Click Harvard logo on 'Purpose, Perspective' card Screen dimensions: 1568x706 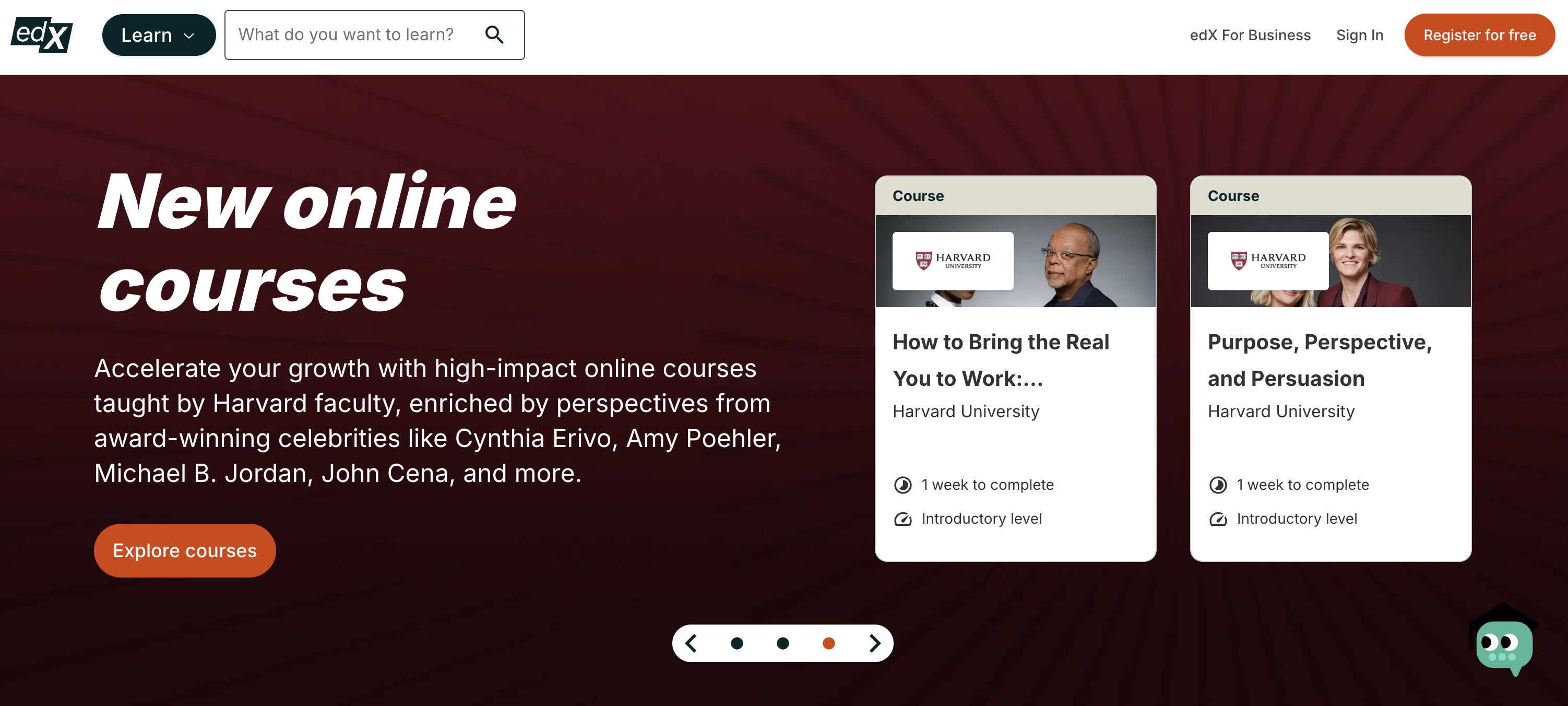click(x=1268, y=261)
